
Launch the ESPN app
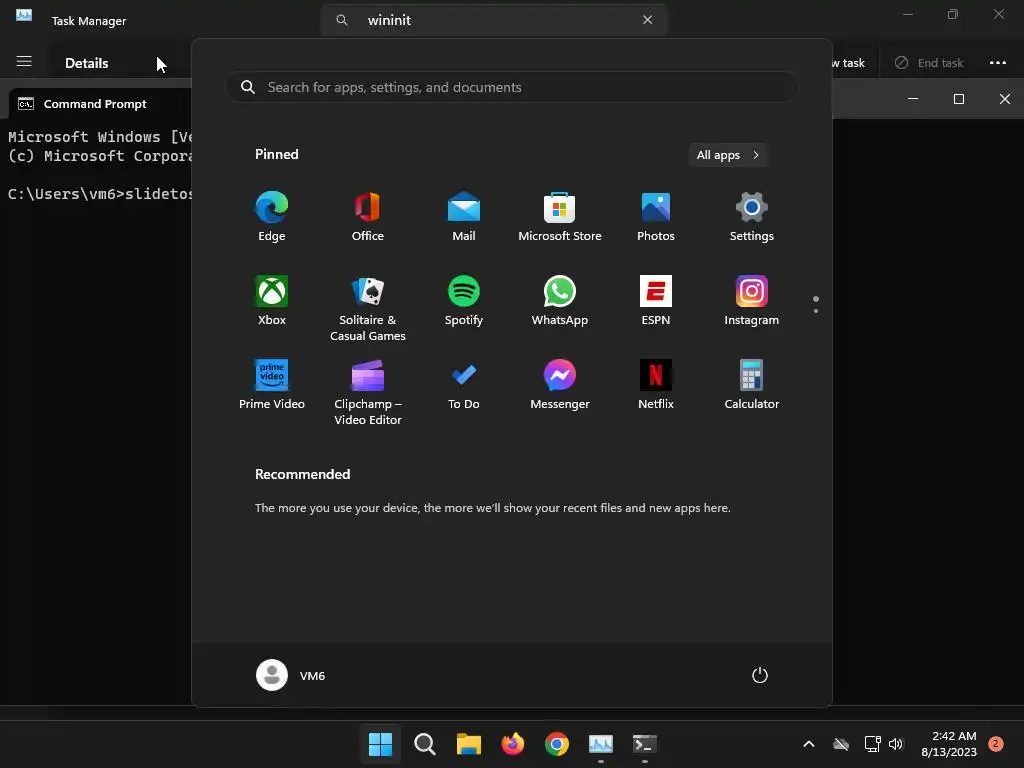656,301
